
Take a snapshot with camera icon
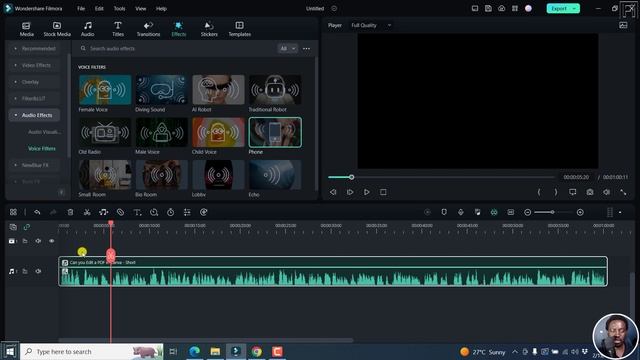[x=590, y=192]
